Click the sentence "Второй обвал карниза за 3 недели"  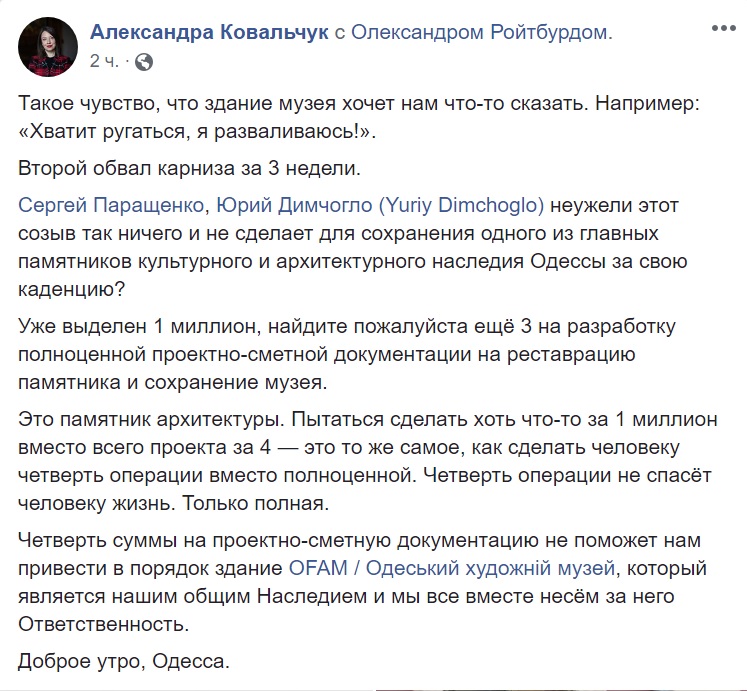(x=189, y=168)
